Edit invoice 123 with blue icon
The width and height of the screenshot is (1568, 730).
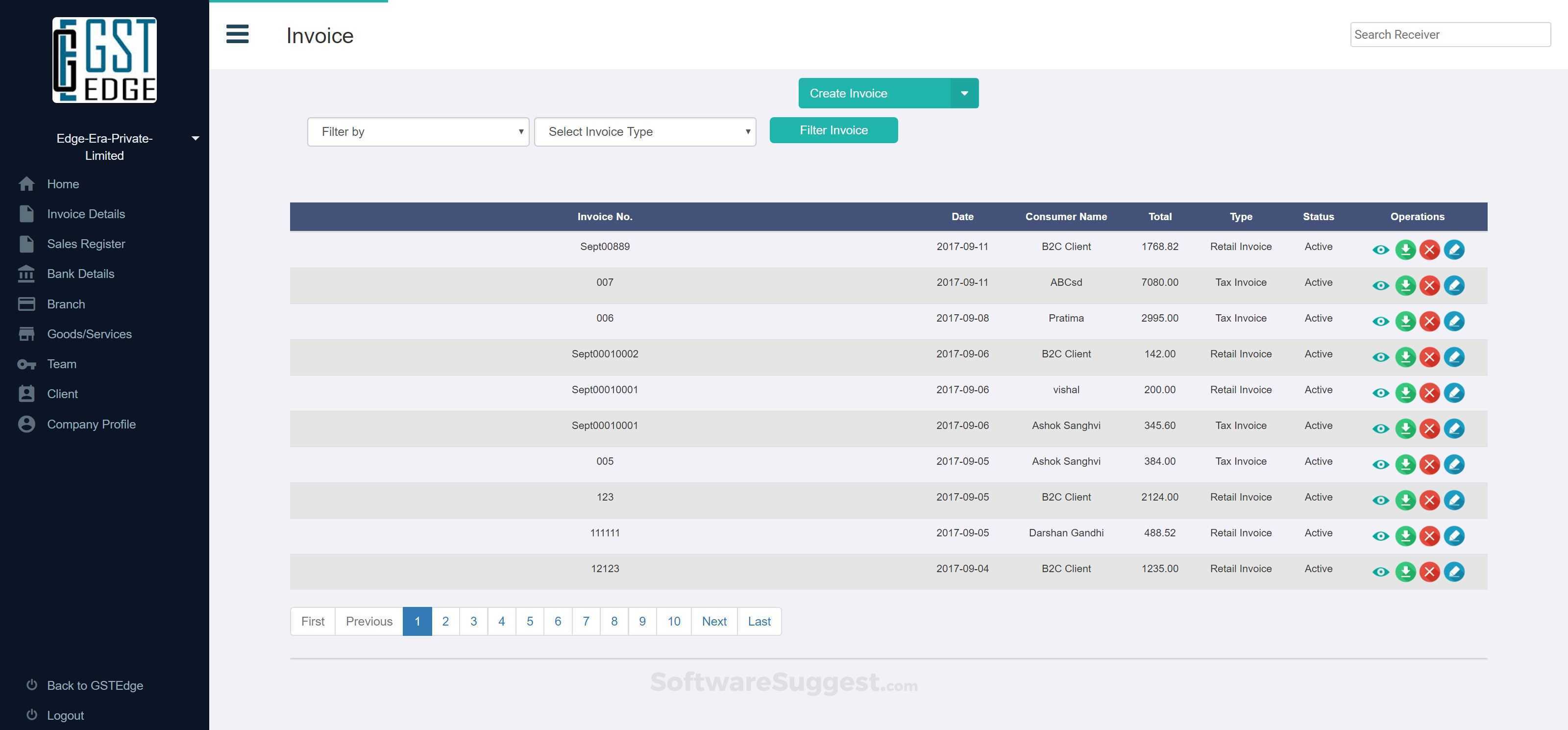tap(1453, 500)
